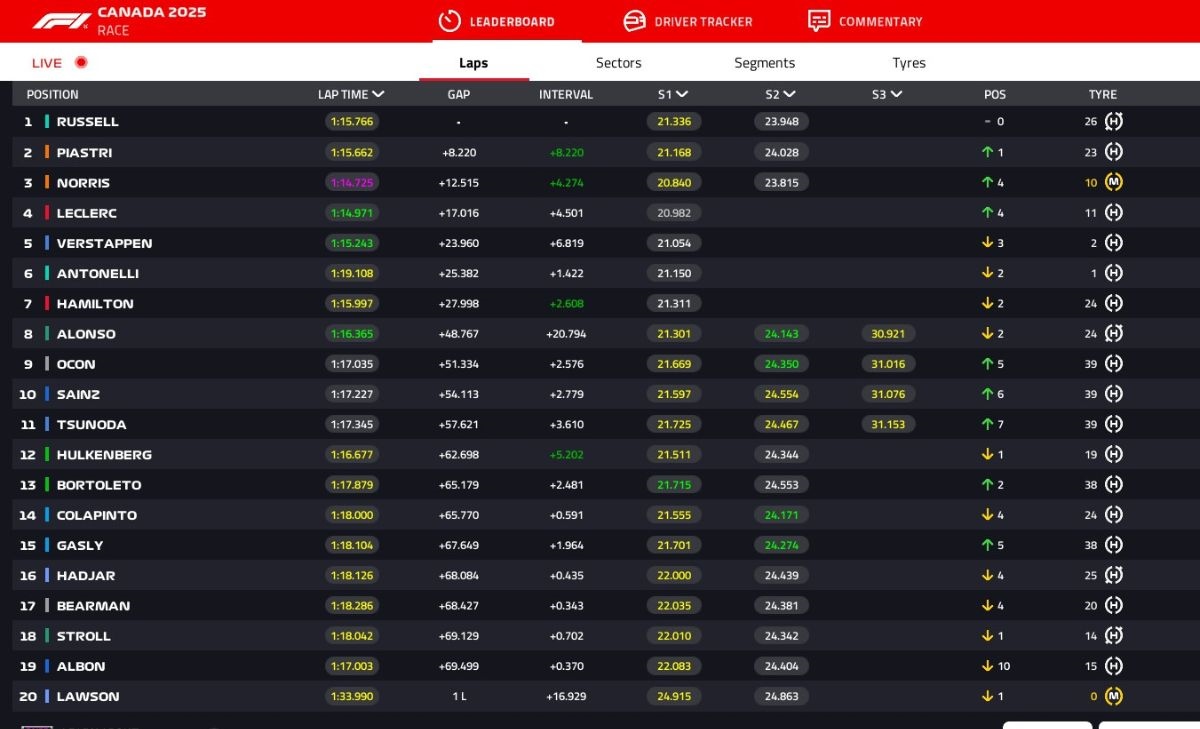Open the S2 column dropdown chevron
1200x729 pixels.
790,94
